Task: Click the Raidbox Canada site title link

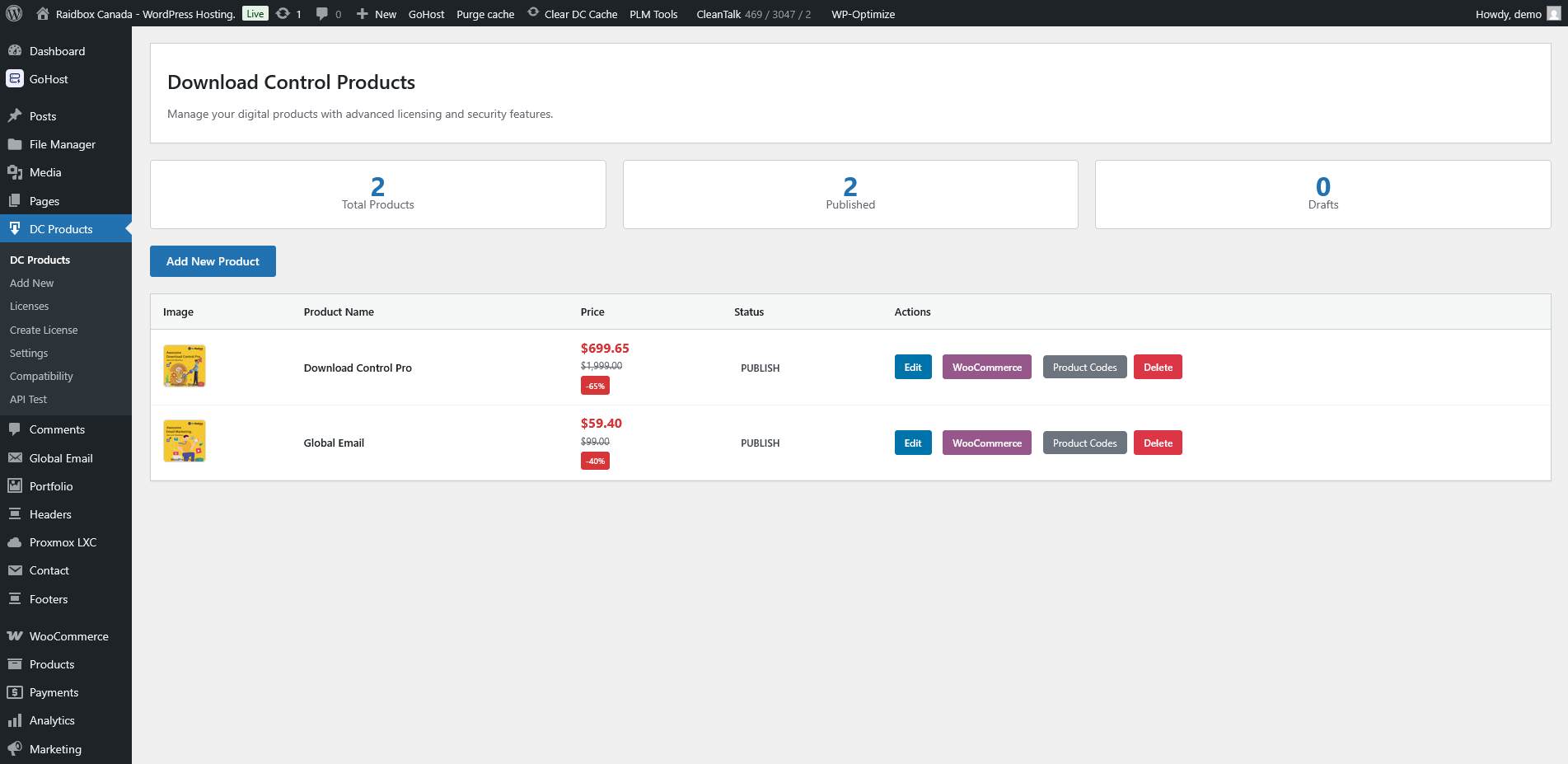Action: click(x=145, y=14)
